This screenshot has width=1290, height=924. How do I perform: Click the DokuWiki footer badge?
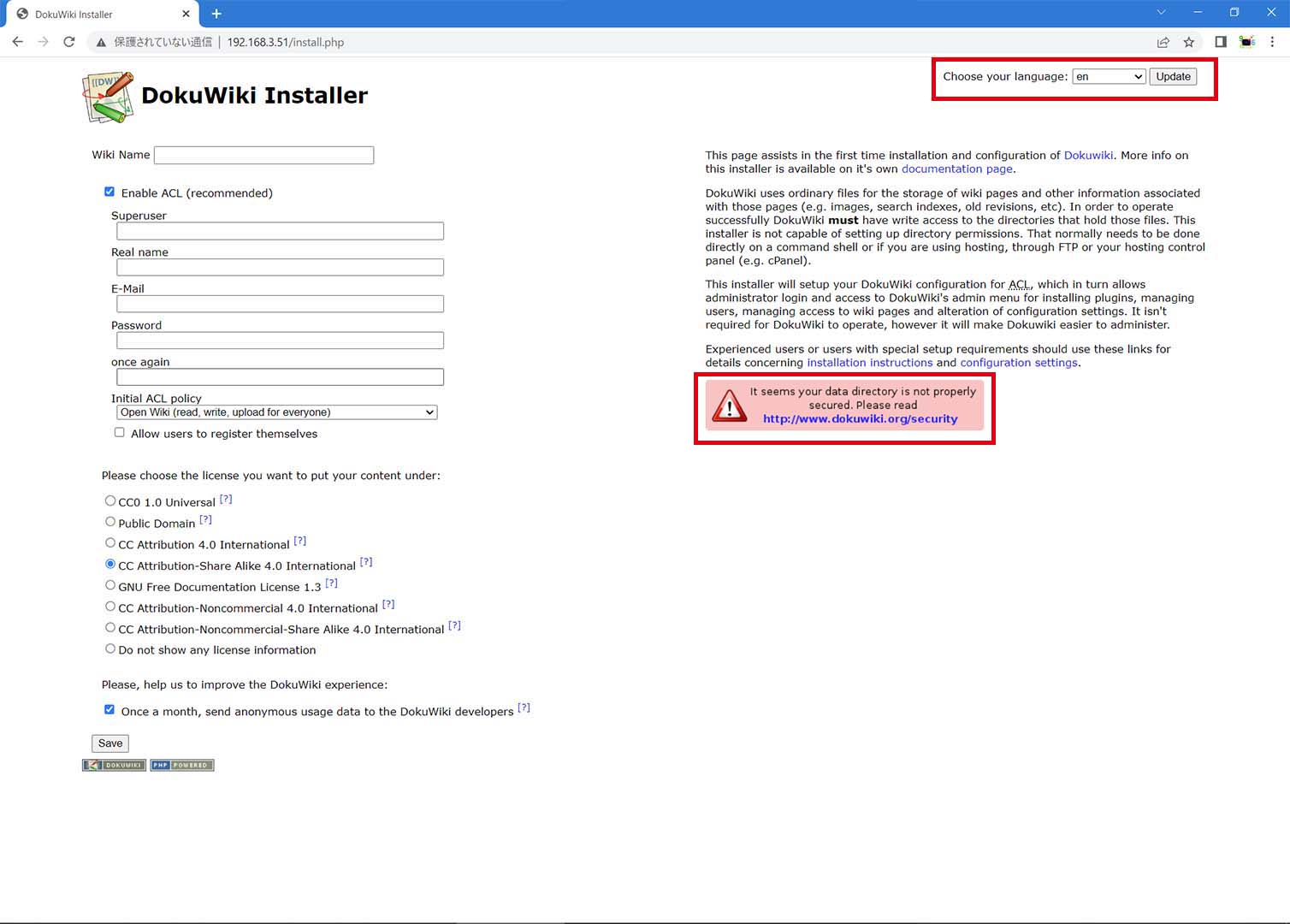pyautogui.click(x=114, y=765)
